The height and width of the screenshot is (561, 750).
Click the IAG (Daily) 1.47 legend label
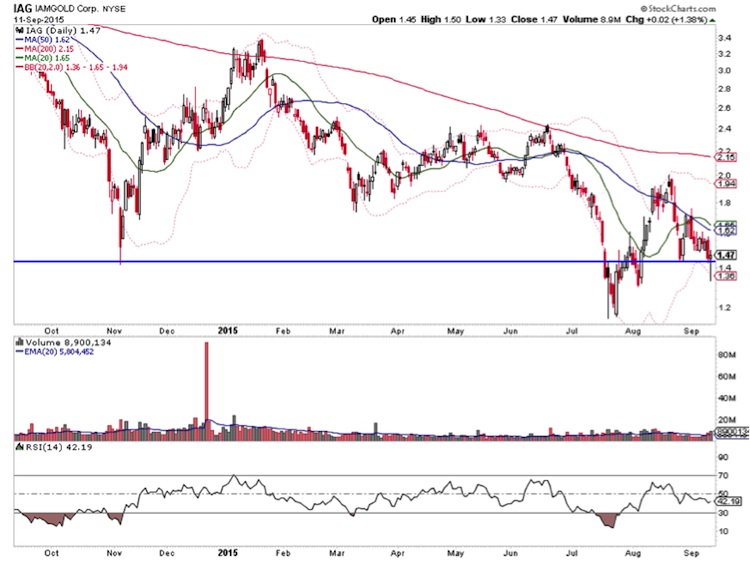point(63,30)
